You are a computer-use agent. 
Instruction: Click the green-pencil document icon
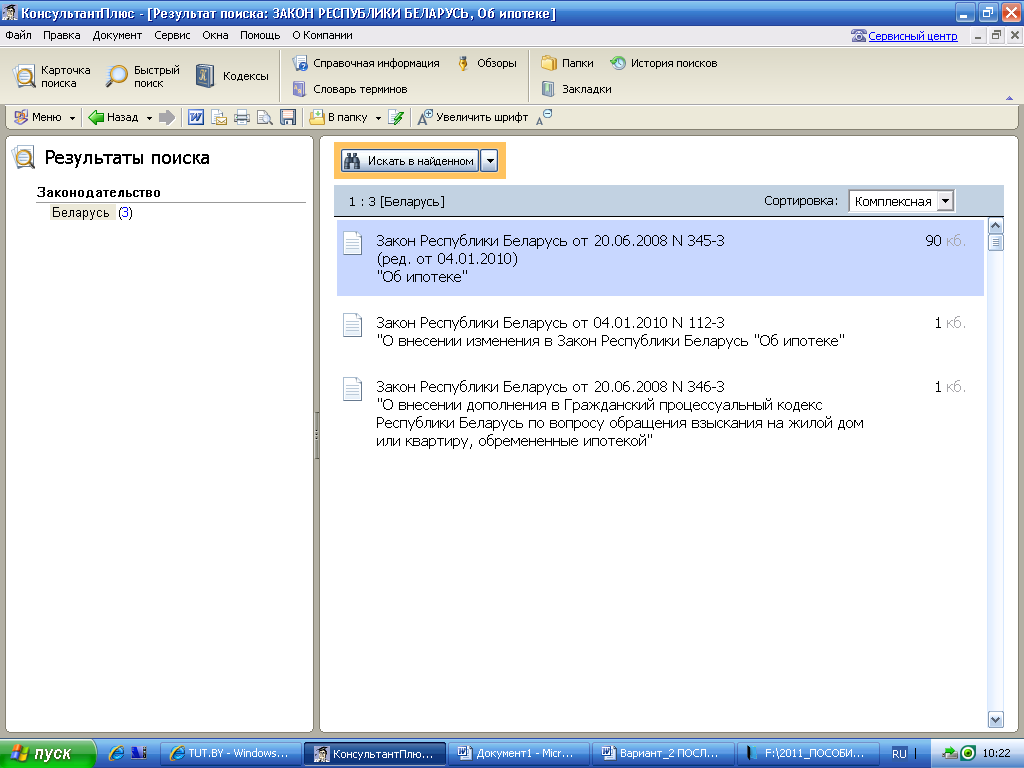pos(396,117)
